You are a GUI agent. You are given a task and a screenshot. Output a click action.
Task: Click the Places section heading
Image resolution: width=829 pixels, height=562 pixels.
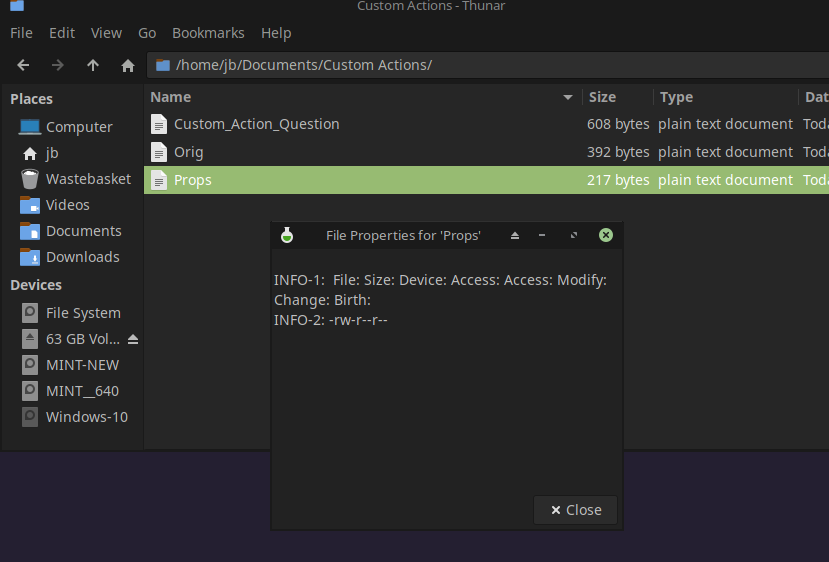tap(31, 99)
